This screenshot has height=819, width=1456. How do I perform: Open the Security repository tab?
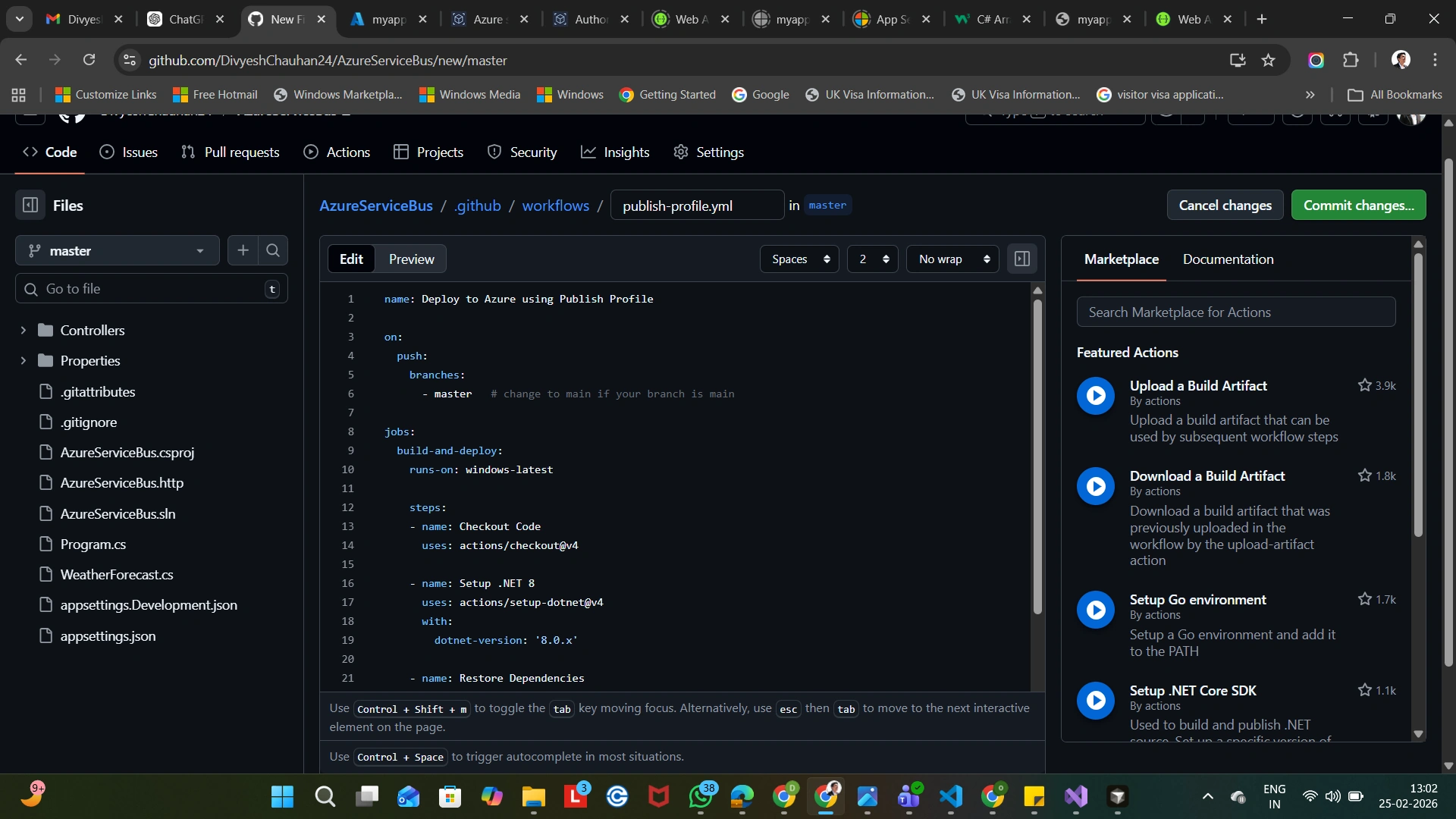[x=522, y=152]
